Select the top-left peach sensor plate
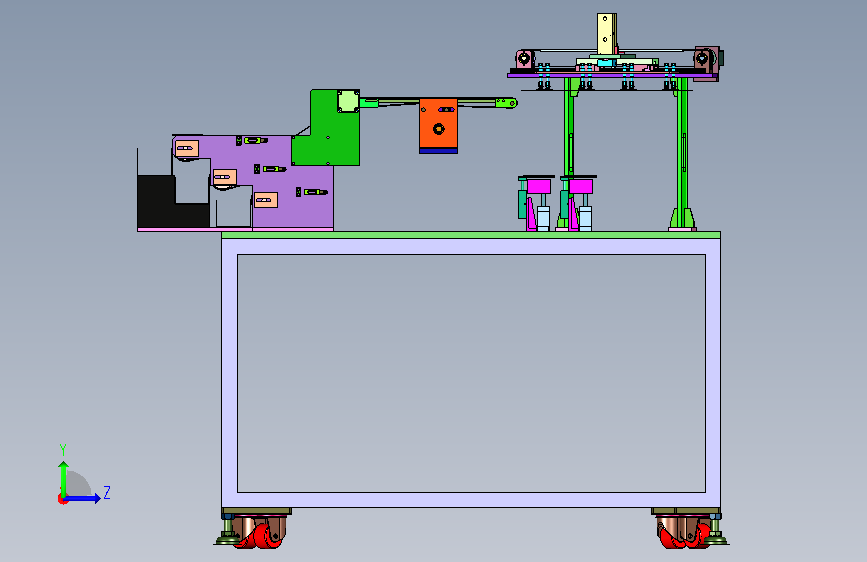The width and height of the screenshot is (867, 562). (x=187, y=148)
